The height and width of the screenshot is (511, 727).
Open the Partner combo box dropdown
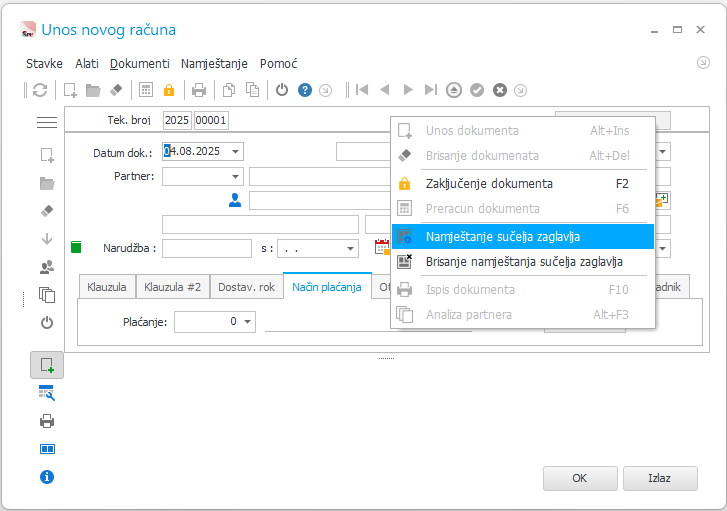pos(236,177)
